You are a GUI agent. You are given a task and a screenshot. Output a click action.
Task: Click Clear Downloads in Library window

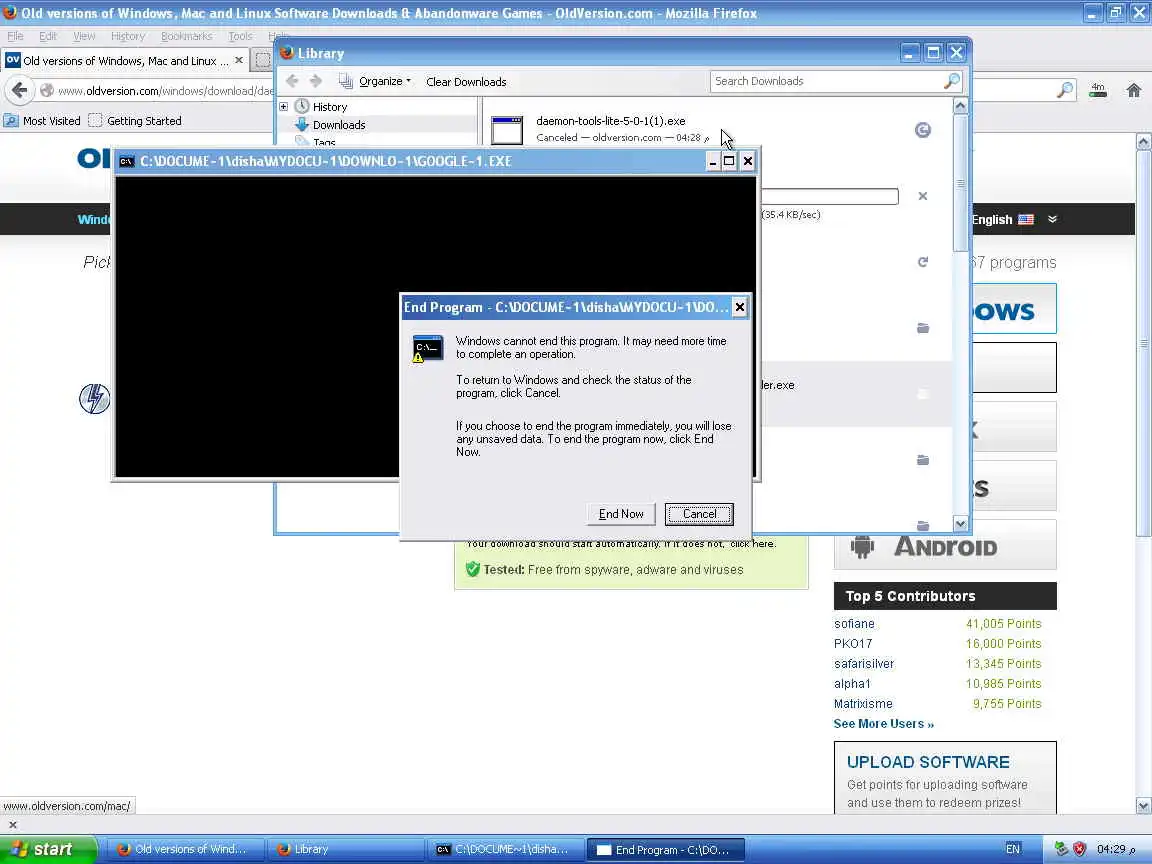[466, 82]
